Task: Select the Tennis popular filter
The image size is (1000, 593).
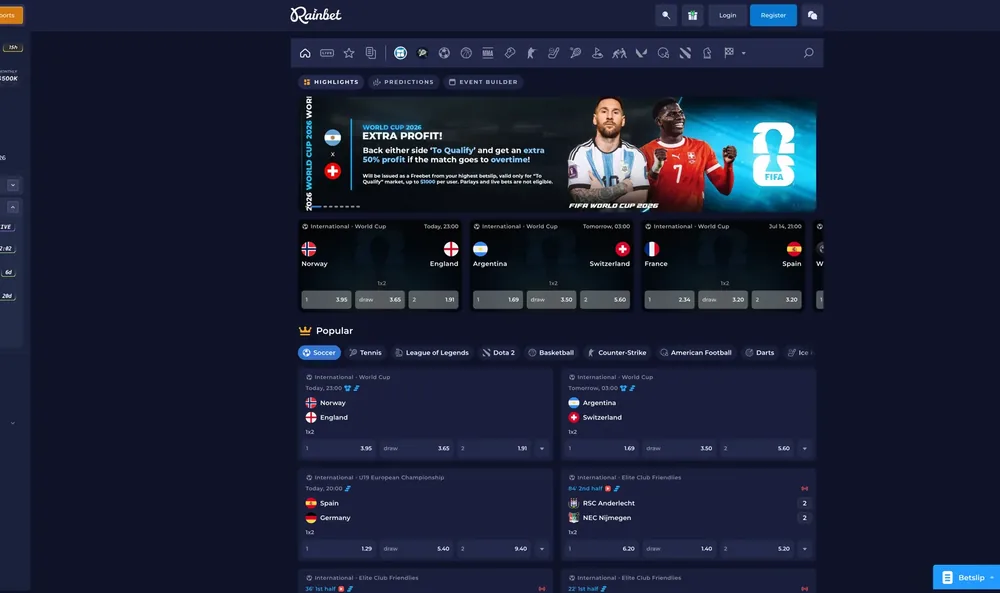Action: pyautogui.click(x=365, y=353)
